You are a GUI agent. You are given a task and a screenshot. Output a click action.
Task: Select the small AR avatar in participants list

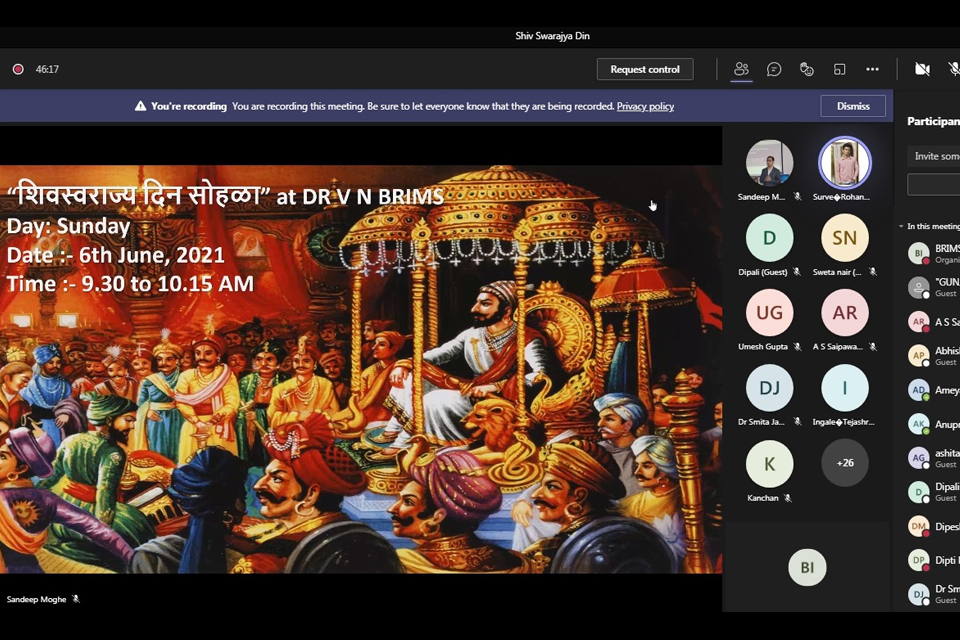(918, 322)
